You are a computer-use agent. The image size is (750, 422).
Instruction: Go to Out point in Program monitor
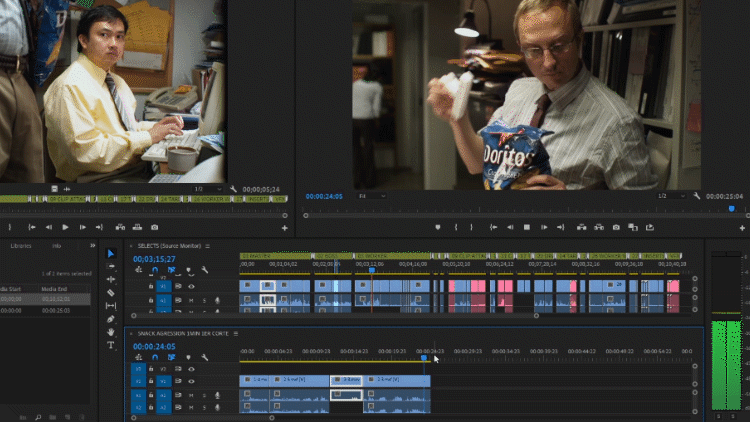[561, 227]
